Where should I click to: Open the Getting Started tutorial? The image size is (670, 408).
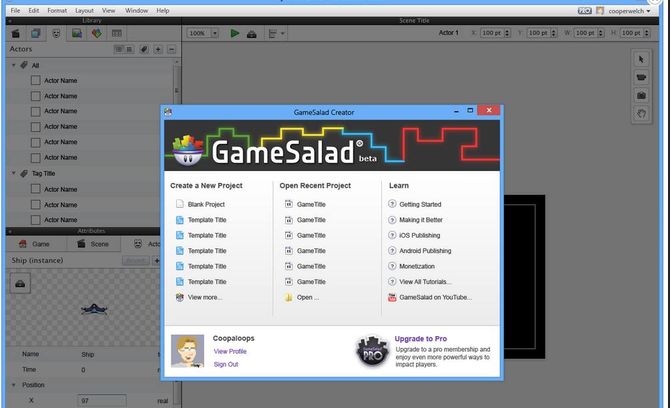tap(420, 204)
